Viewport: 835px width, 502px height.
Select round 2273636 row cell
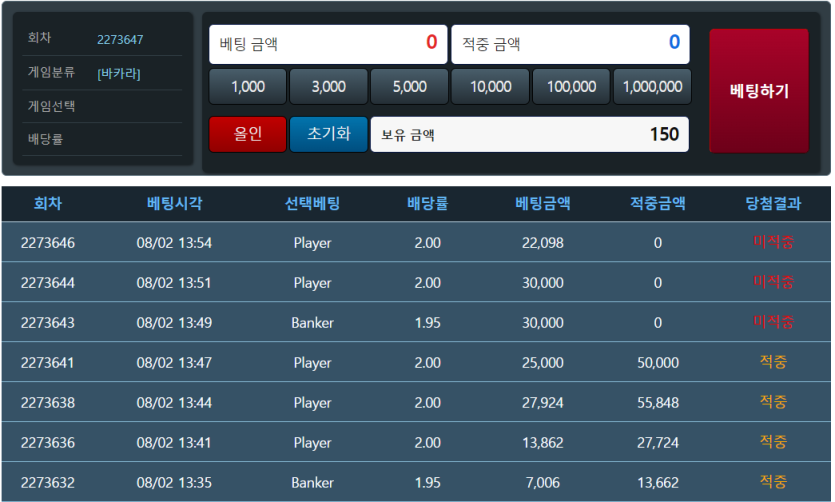point(48,442)
